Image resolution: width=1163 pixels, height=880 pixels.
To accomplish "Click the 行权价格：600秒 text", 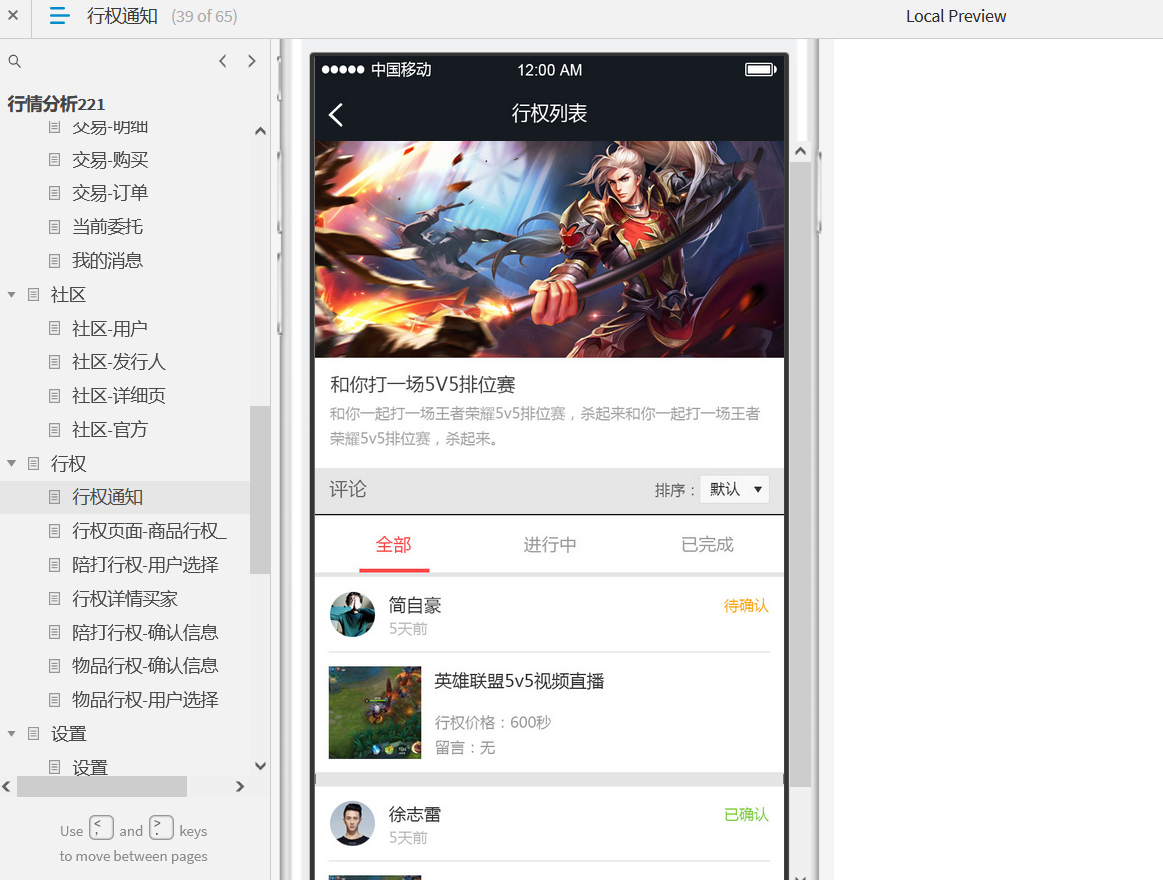I will 492,723.
